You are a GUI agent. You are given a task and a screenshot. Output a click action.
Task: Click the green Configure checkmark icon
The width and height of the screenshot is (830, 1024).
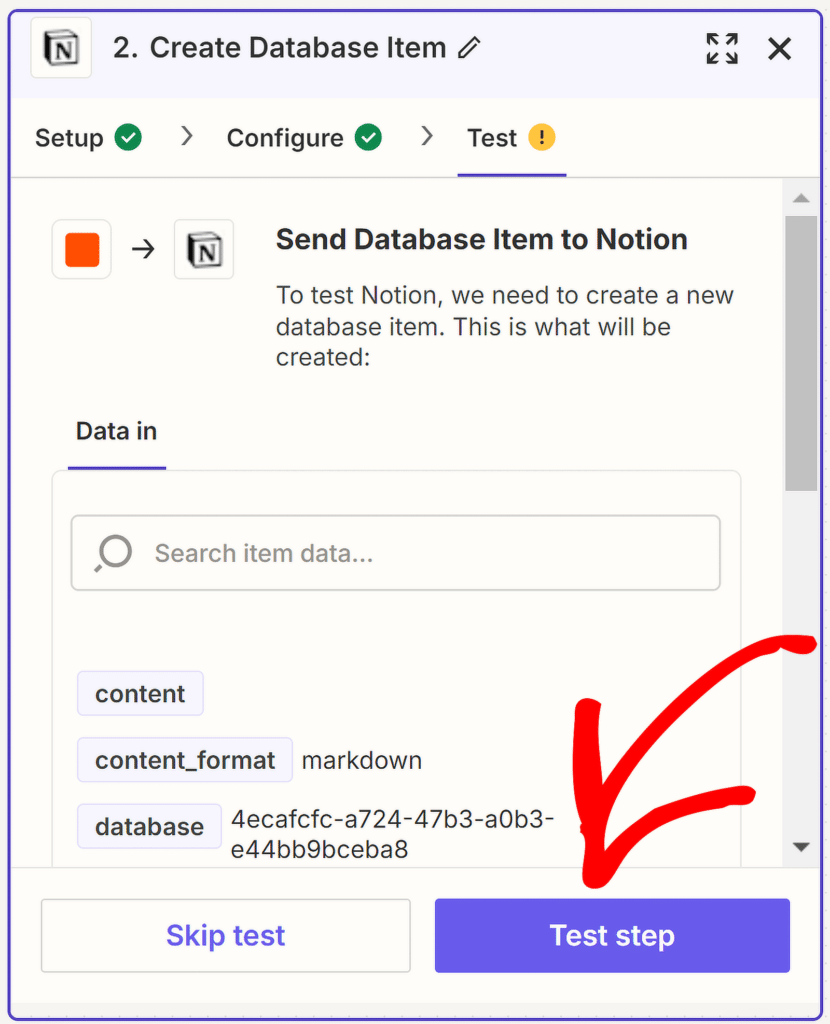tap(369, 138)
